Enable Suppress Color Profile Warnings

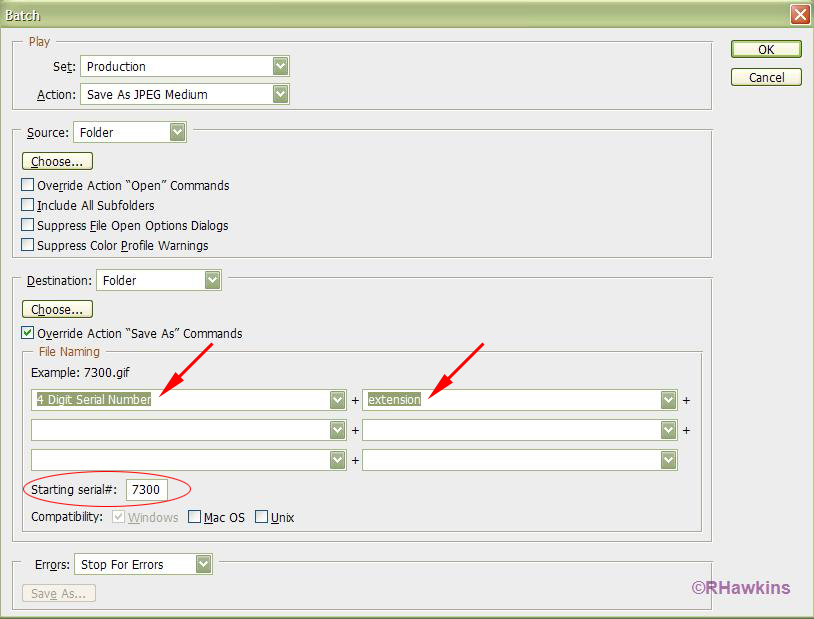[28, 245]
